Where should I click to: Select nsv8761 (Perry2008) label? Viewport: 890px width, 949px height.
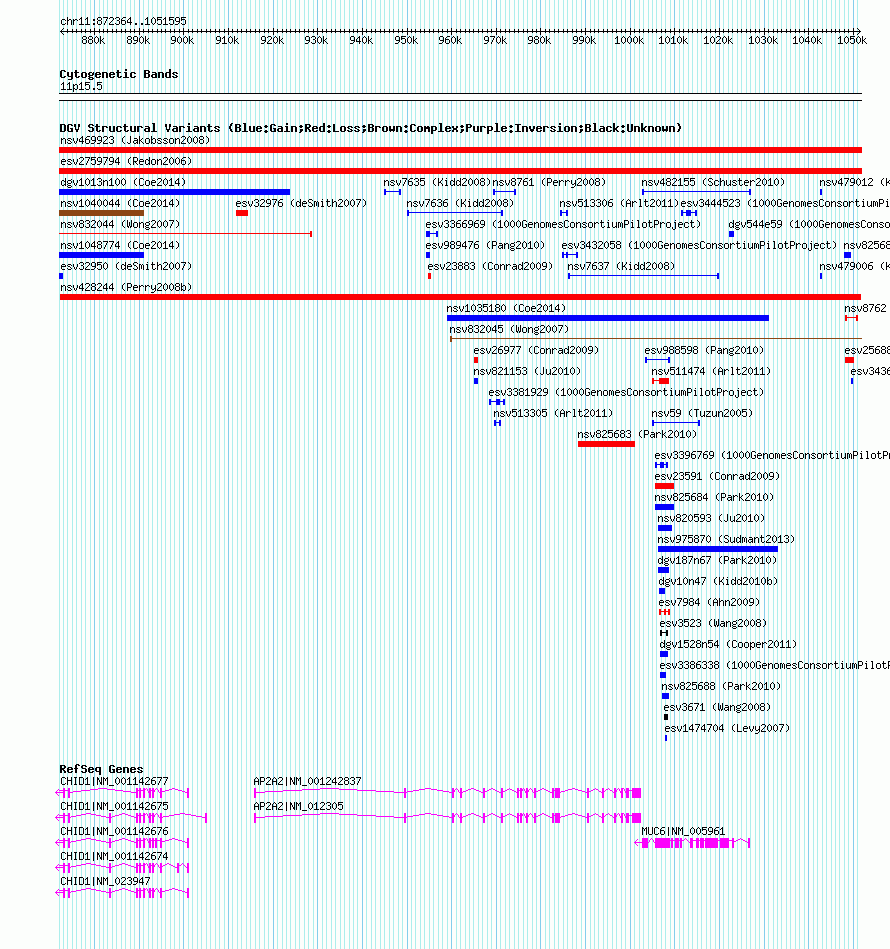point(549,182)
